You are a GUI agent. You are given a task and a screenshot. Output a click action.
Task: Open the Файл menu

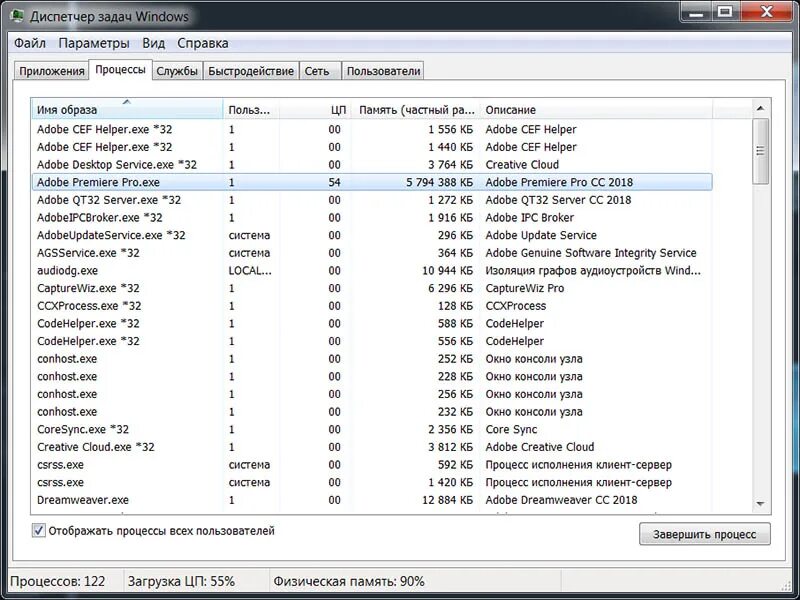pyautogui.click(x=30, y=43)
